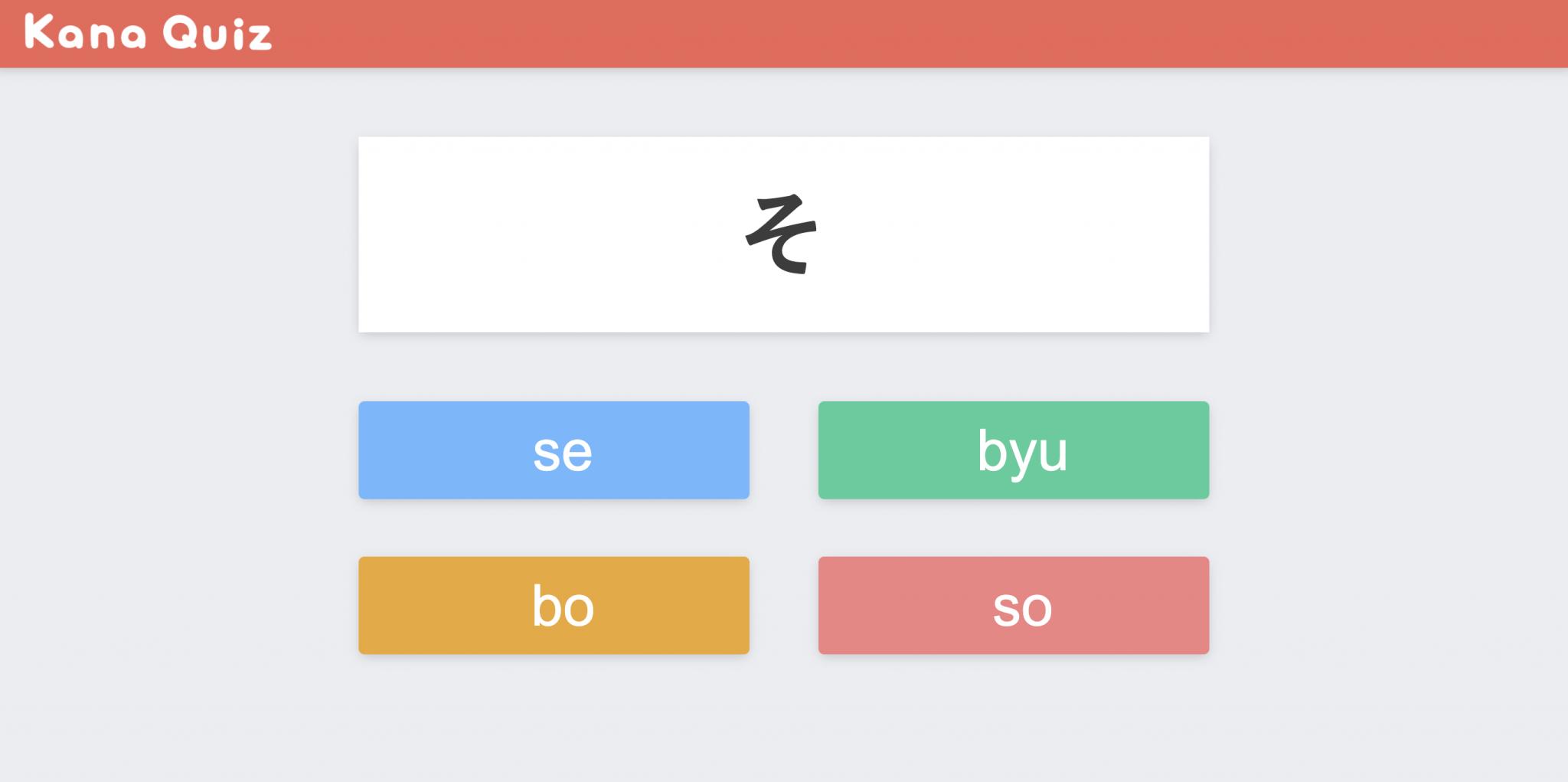Select the bottom-right answer option "so"

pos(1014,605)
